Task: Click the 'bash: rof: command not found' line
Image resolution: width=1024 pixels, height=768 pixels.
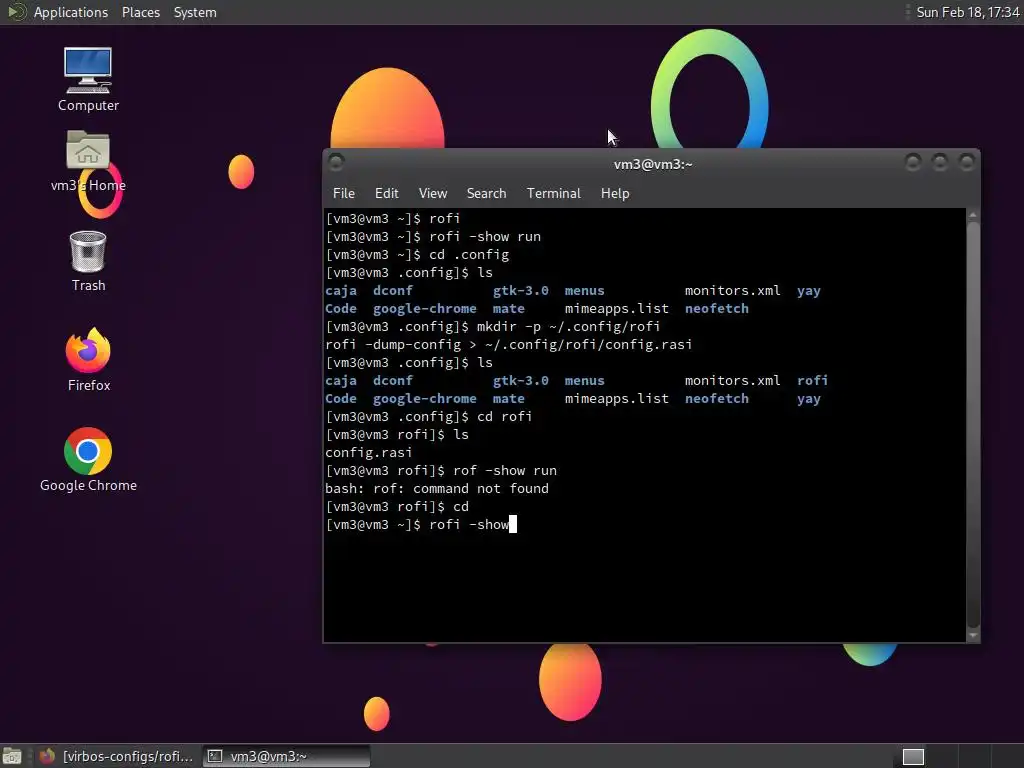Action: point(437,488)
